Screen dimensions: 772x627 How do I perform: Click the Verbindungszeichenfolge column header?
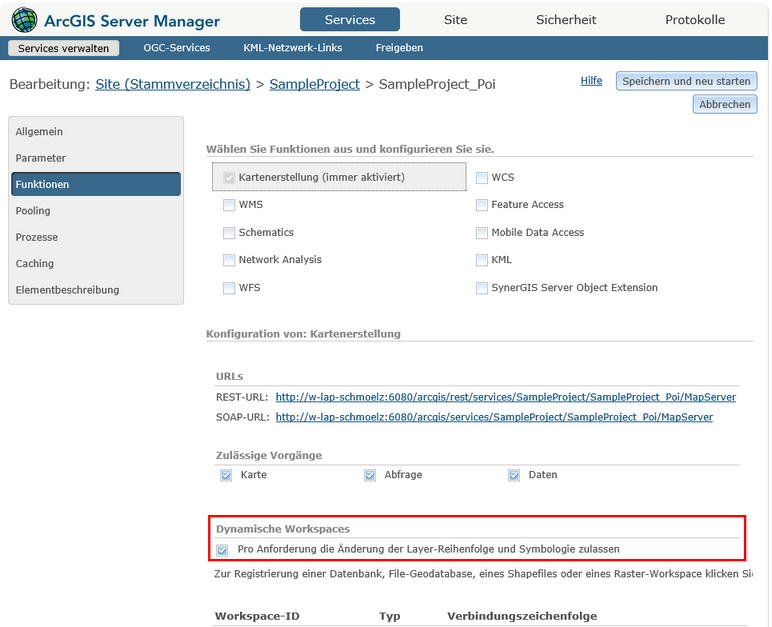click(x=522, y=616)
